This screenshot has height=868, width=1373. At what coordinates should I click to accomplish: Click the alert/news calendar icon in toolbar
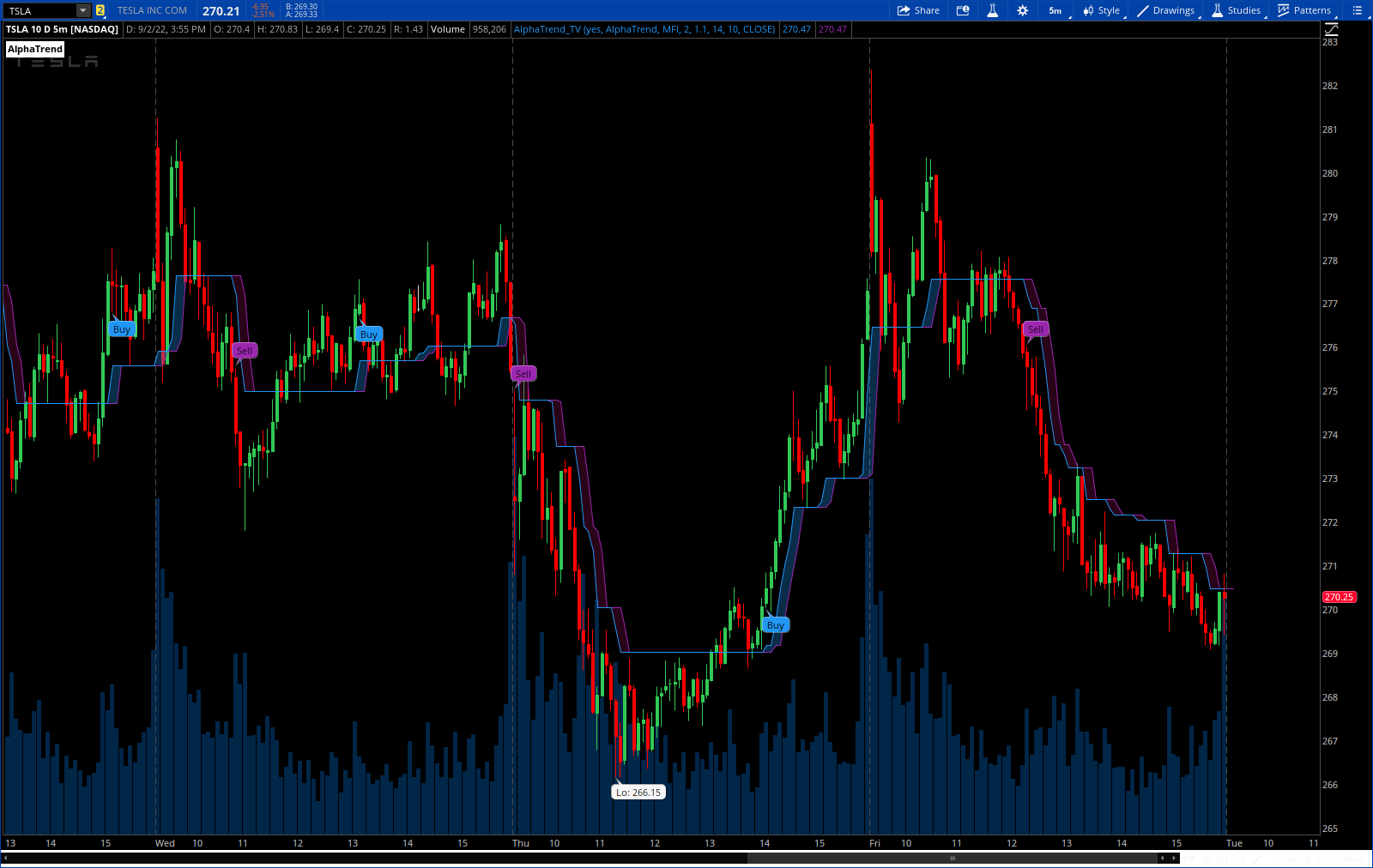[963, 10]
